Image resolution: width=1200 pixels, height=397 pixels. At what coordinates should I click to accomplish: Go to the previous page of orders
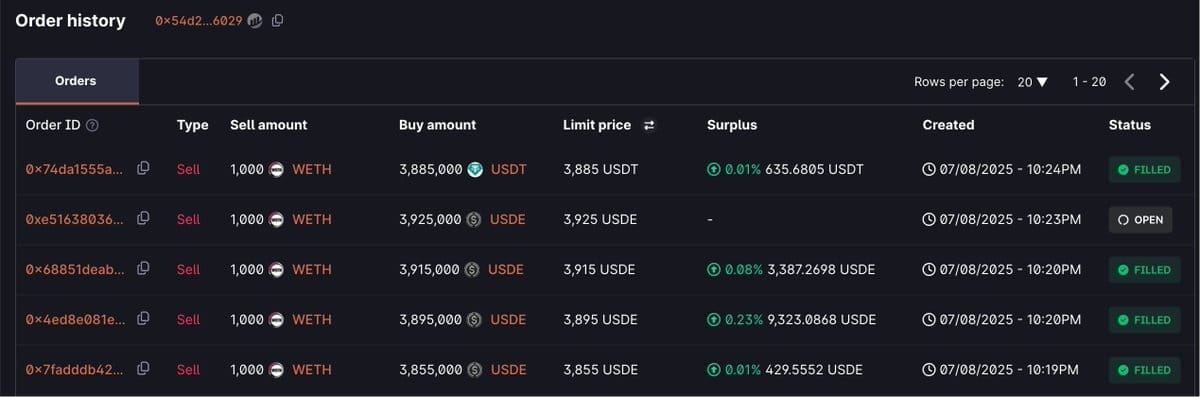point(1130,82)
